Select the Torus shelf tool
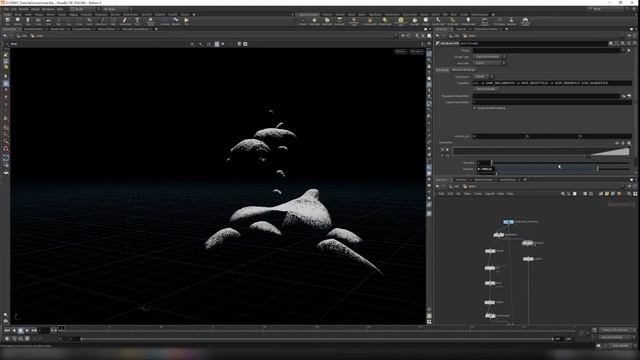Image resolution: width=640 pixels, height=360 pixels. pos(38,21)
